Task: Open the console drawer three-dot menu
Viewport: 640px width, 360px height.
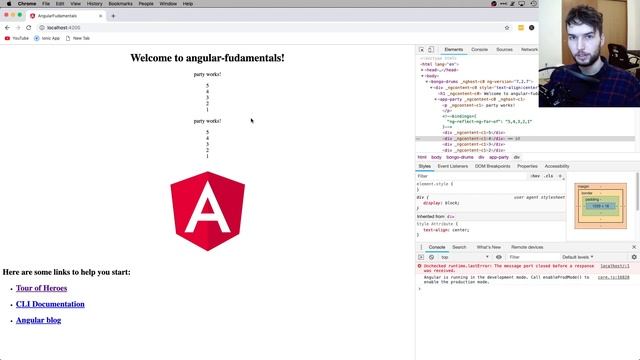Action: tap(421, 247)
